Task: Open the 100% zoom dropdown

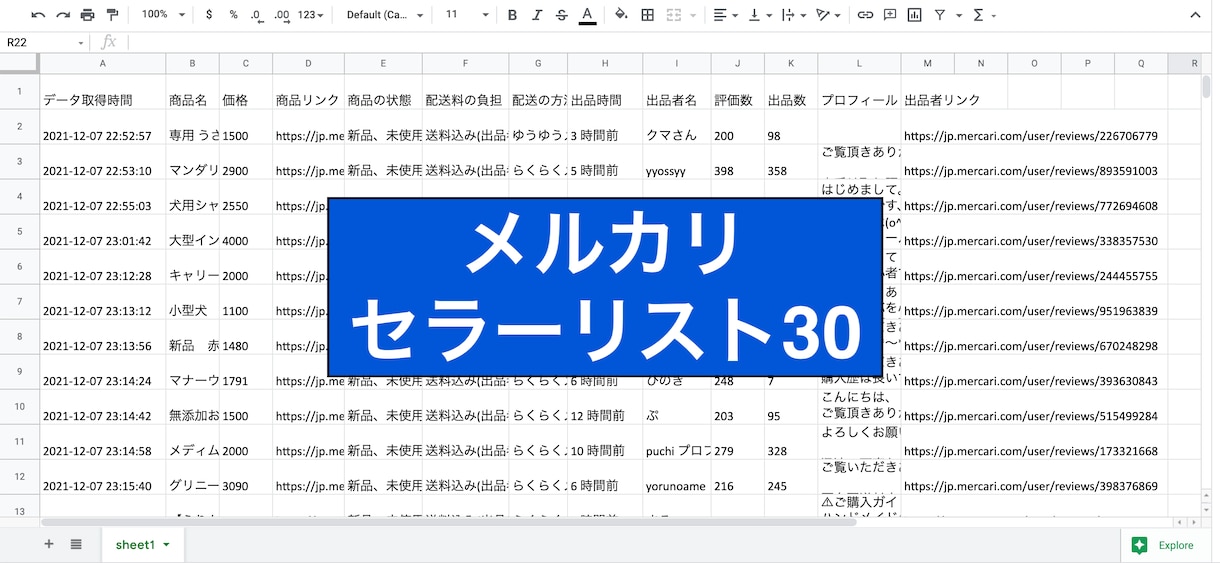Action: pyautogui.click(x=163, y=15)
